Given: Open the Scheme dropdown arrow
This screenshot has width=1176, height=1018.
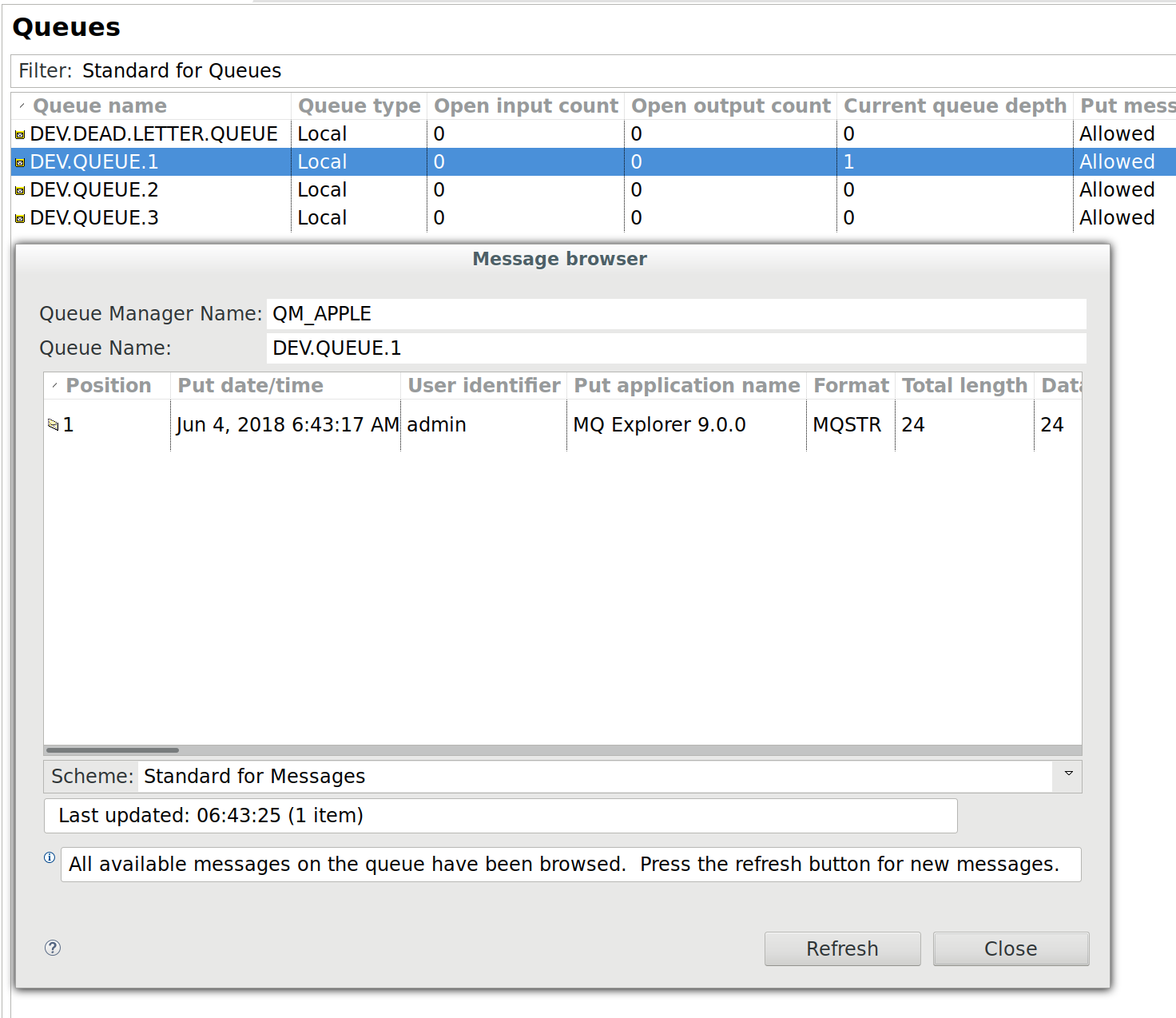Looking at the screenshot, I should click(1068, 773).
